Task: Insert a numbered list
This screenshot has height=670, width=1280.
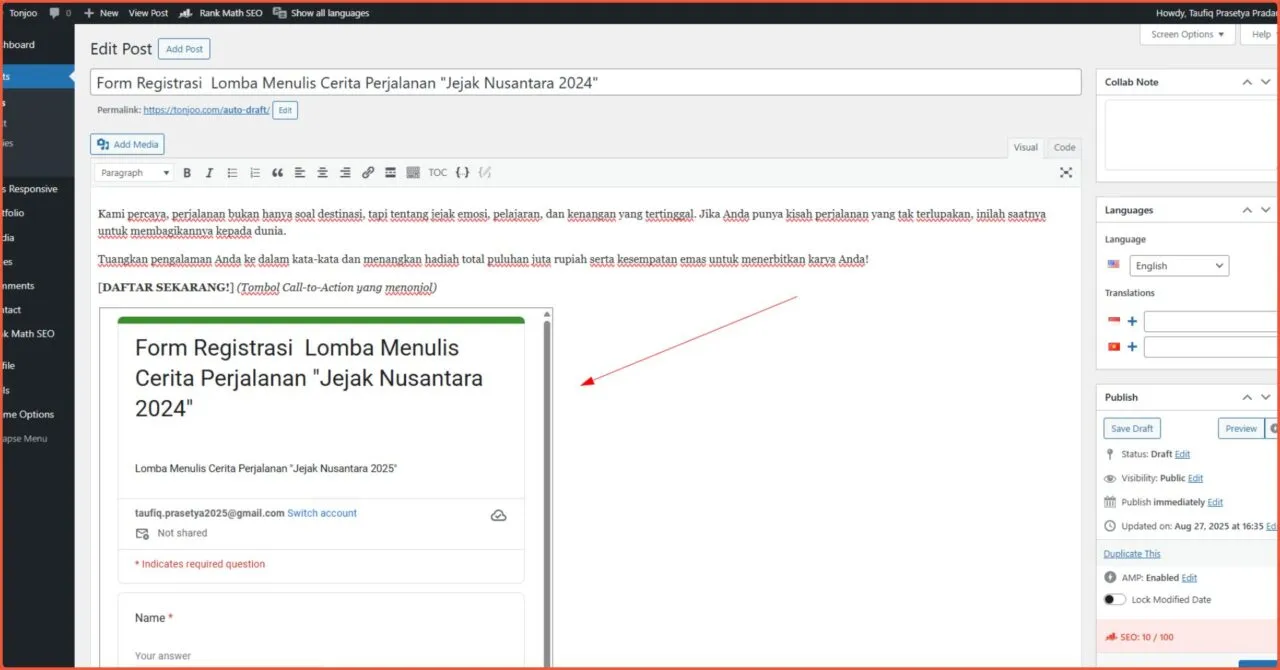Action: point(254,173)
